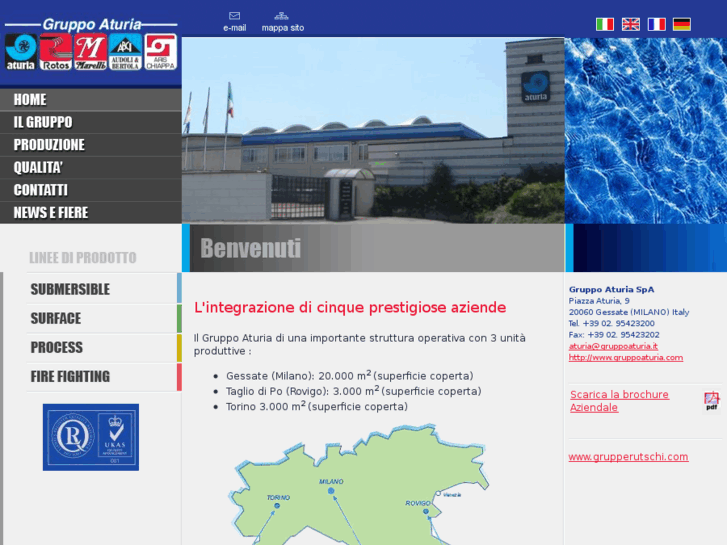
Task: Click heading L'integrazione di cinque prestigiose aziende
Action: (350, 308)
